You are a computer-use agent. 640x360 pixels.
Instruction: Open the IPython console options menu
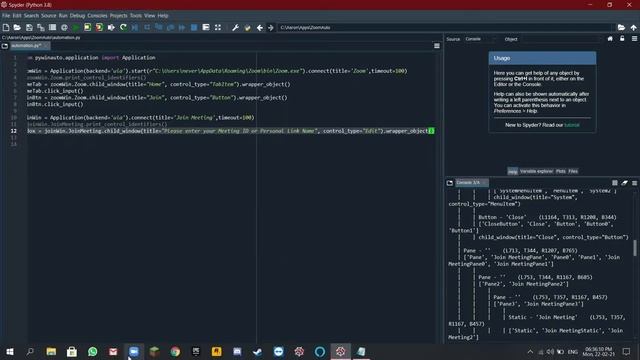(x=634, y=183)
